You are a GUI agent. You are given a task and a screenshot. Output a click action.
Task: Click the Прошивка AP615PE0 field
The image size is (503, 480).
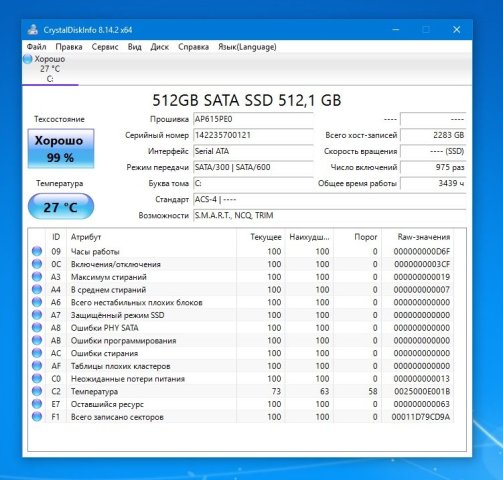[x=253, y=119]
